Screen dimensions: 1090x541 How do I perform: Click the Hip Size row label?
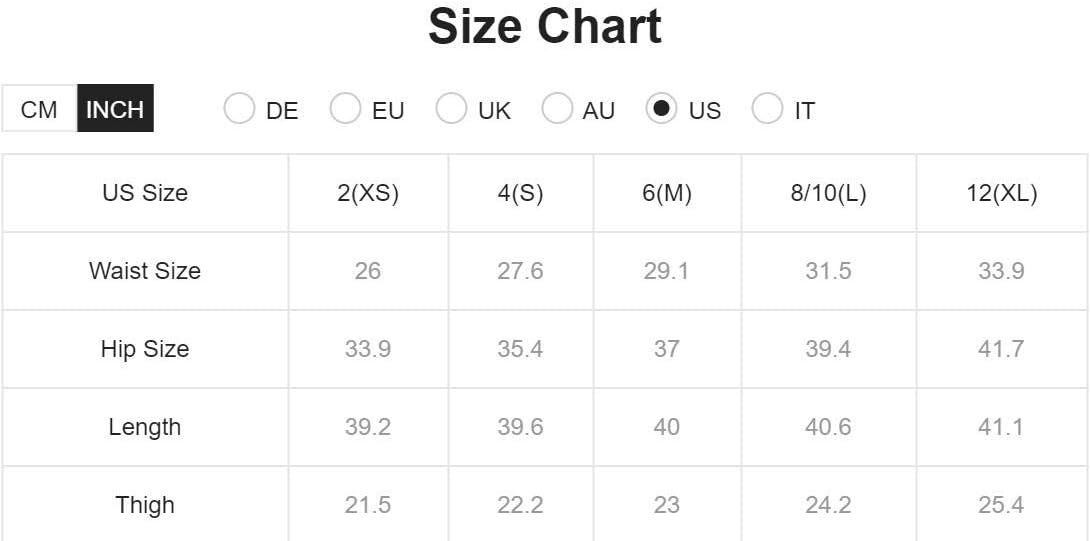[145, 349]
